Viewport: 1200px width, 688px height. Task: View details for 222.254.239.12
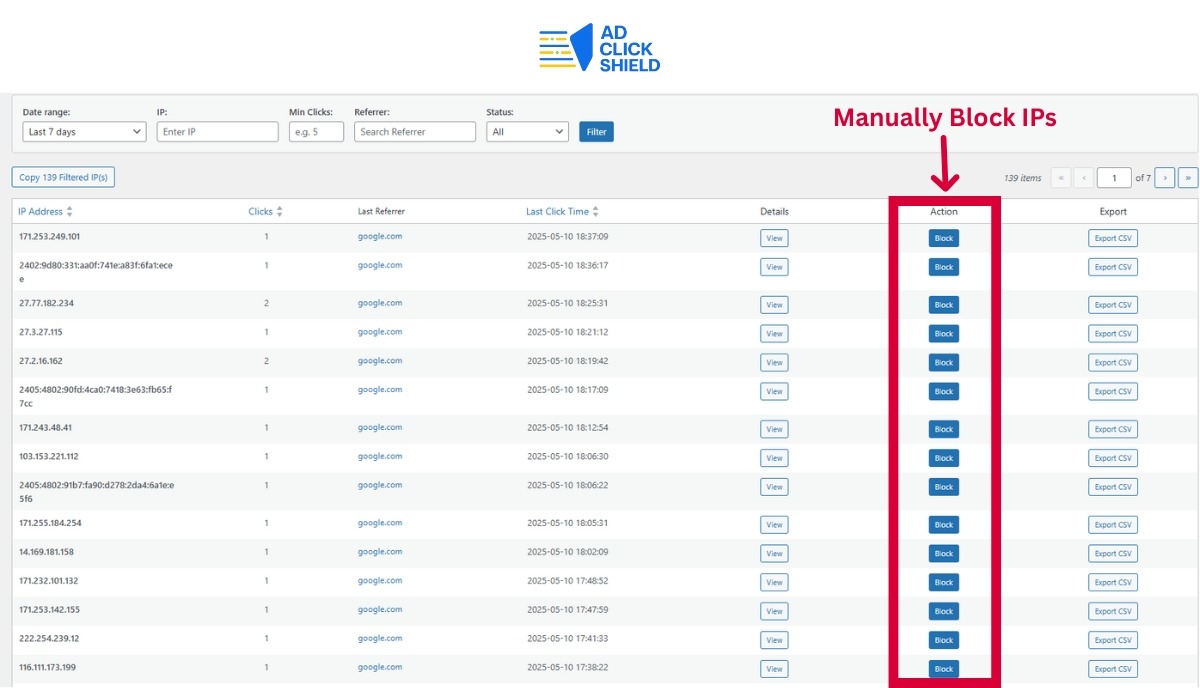pos(774,640)
